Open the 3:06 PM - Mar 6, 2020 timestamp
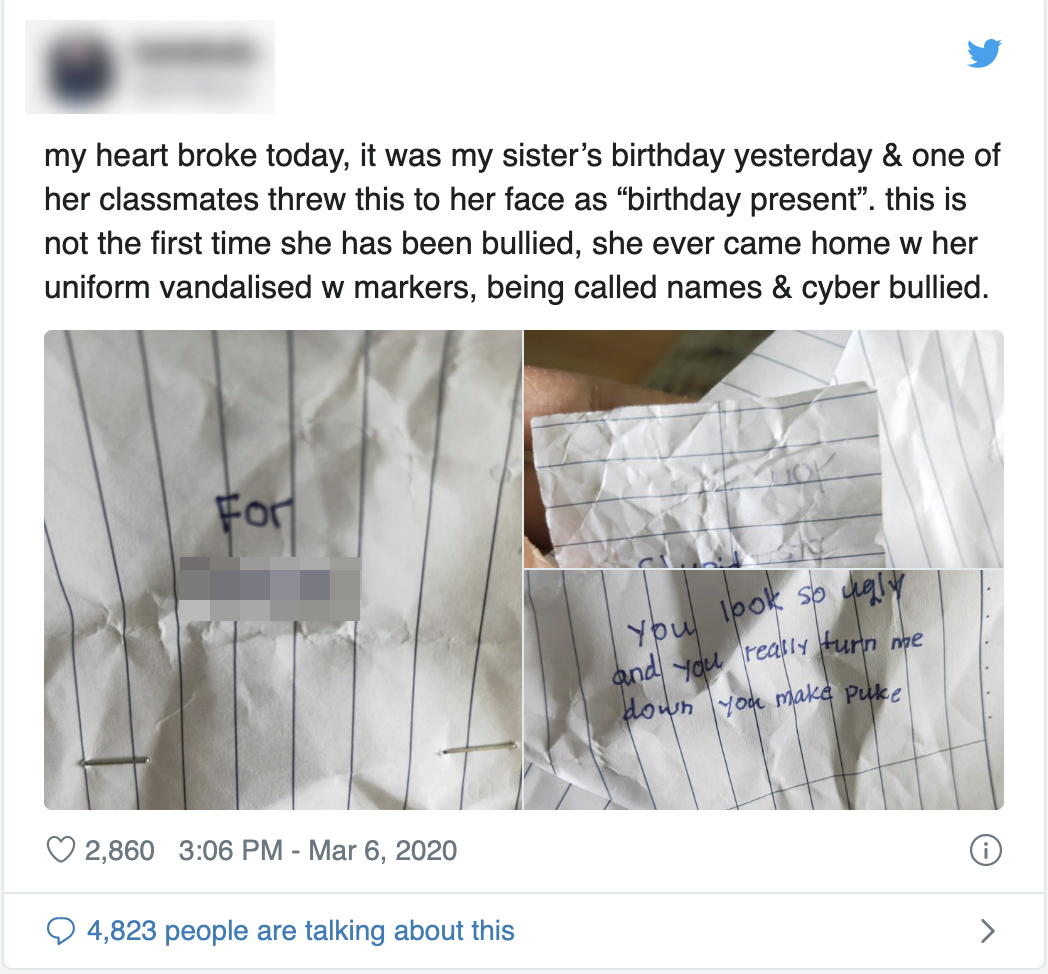 pos(317,850)
